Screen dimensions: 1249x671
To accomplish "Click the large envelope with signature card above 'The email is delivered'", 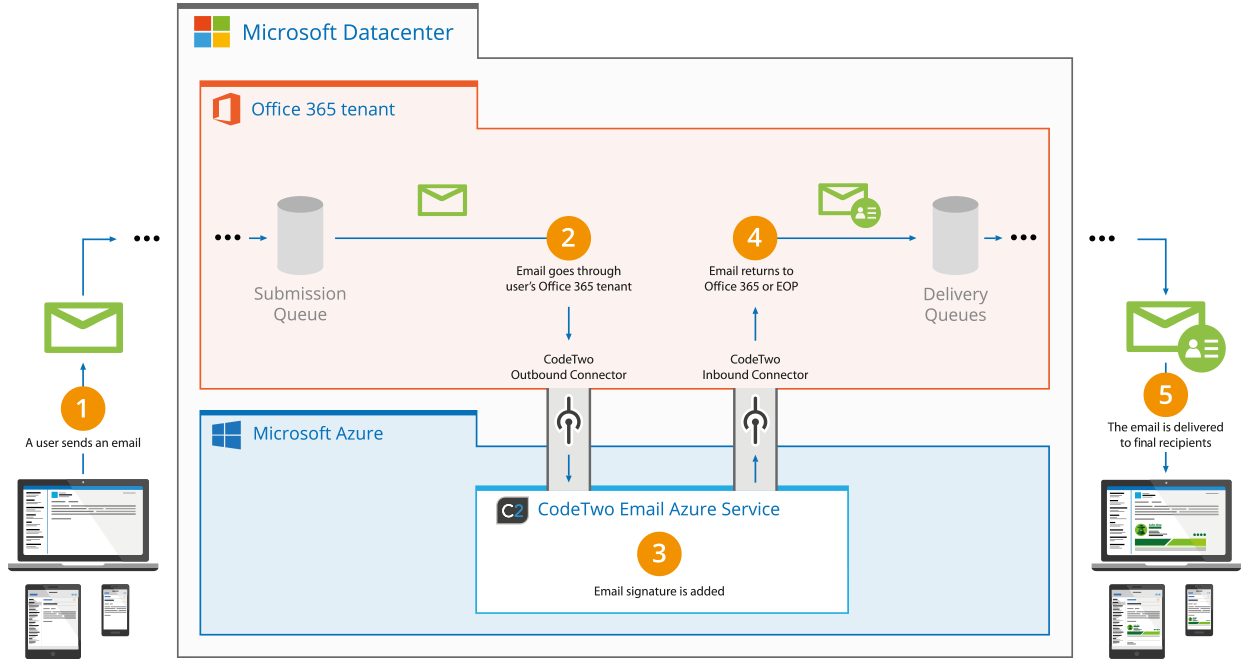I will click(x=1176, y=337).
